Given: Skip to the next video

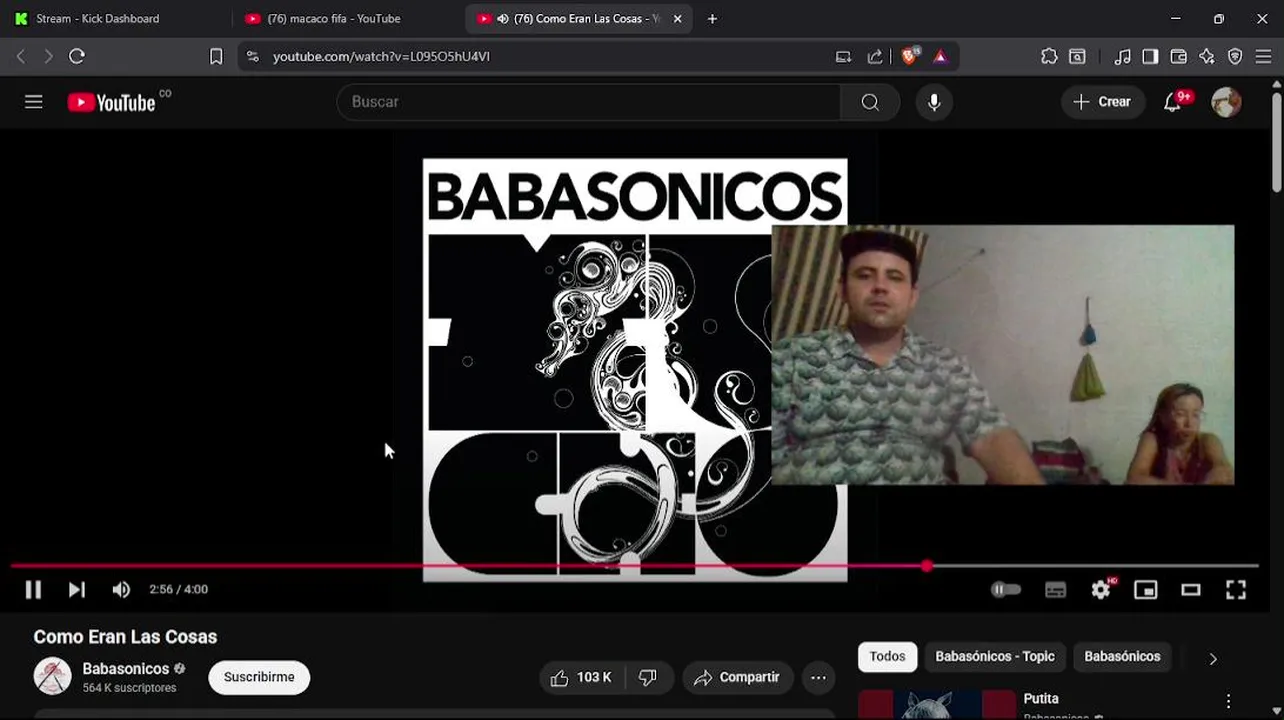Looking at the screenshot, I should (77, 590).
